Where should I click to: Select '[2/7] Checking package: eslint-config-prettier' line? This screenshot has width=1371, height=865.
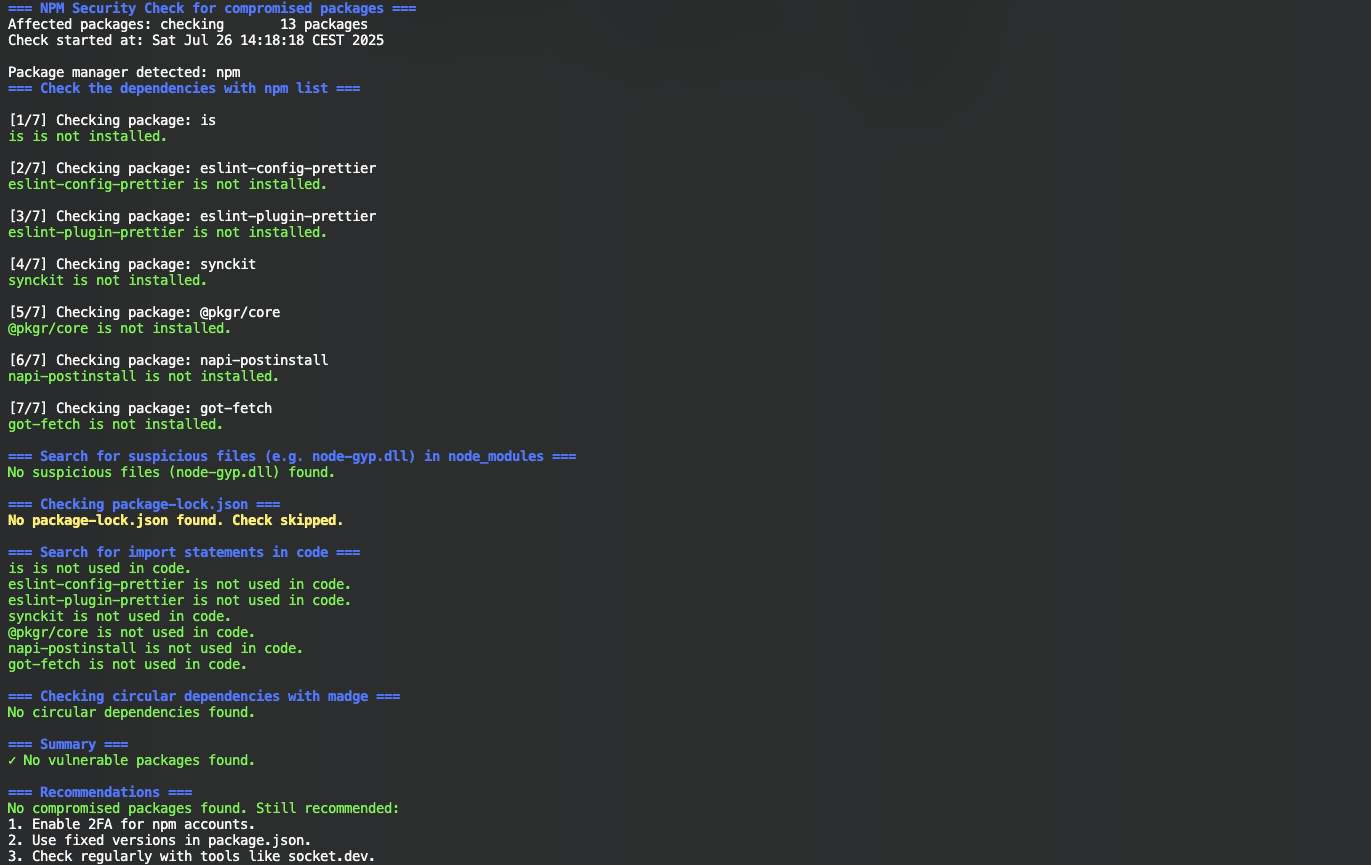[x=192, y=168]
